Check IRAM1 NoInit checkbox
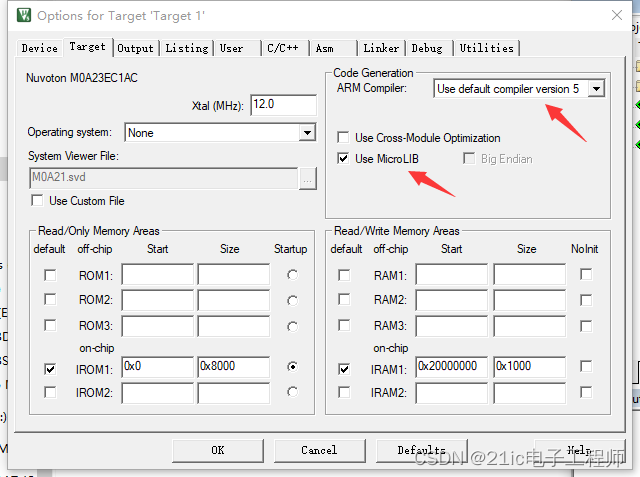This screenshot has height=477, width=640. (586, 366)
